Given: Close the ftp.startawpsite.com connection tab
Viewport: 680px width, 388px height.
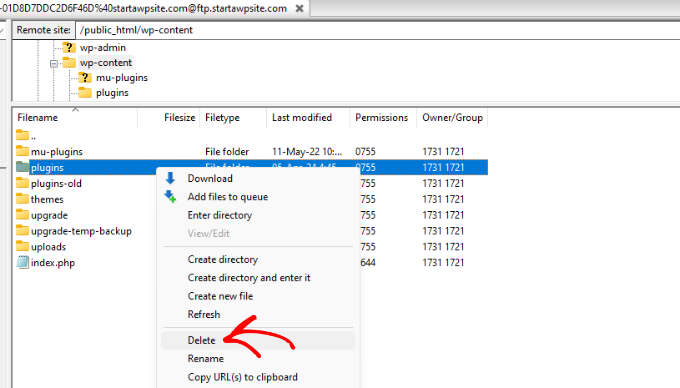Looking at the screenshot, I should [299, 8].
